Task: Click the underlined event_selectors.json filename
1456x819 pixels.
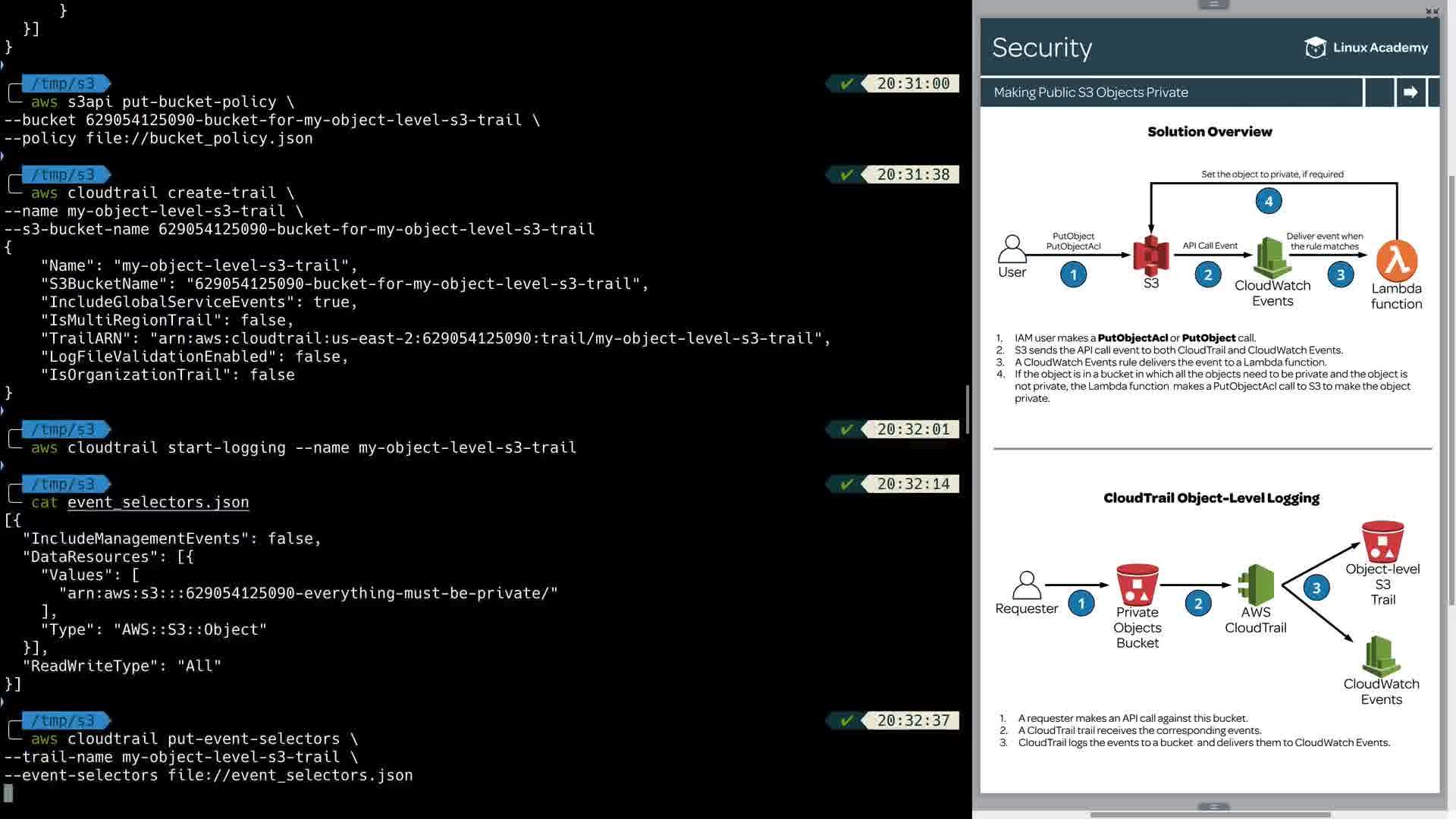Action: [x=158, y=502]
